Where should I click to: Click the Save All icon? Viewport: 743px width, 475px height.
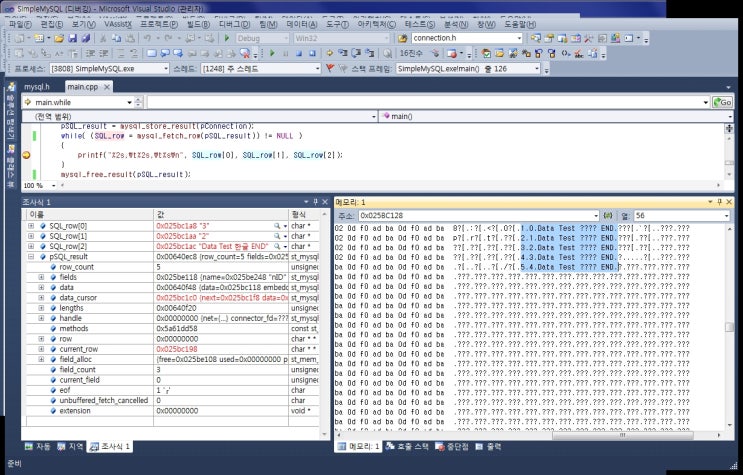point(86,38)
